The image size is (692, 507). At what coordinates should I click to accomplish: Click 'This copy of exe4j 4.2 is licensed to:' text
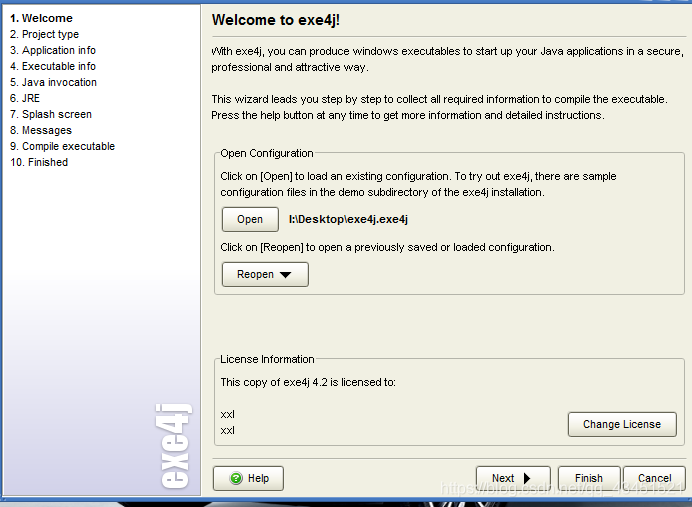[308, 382]
